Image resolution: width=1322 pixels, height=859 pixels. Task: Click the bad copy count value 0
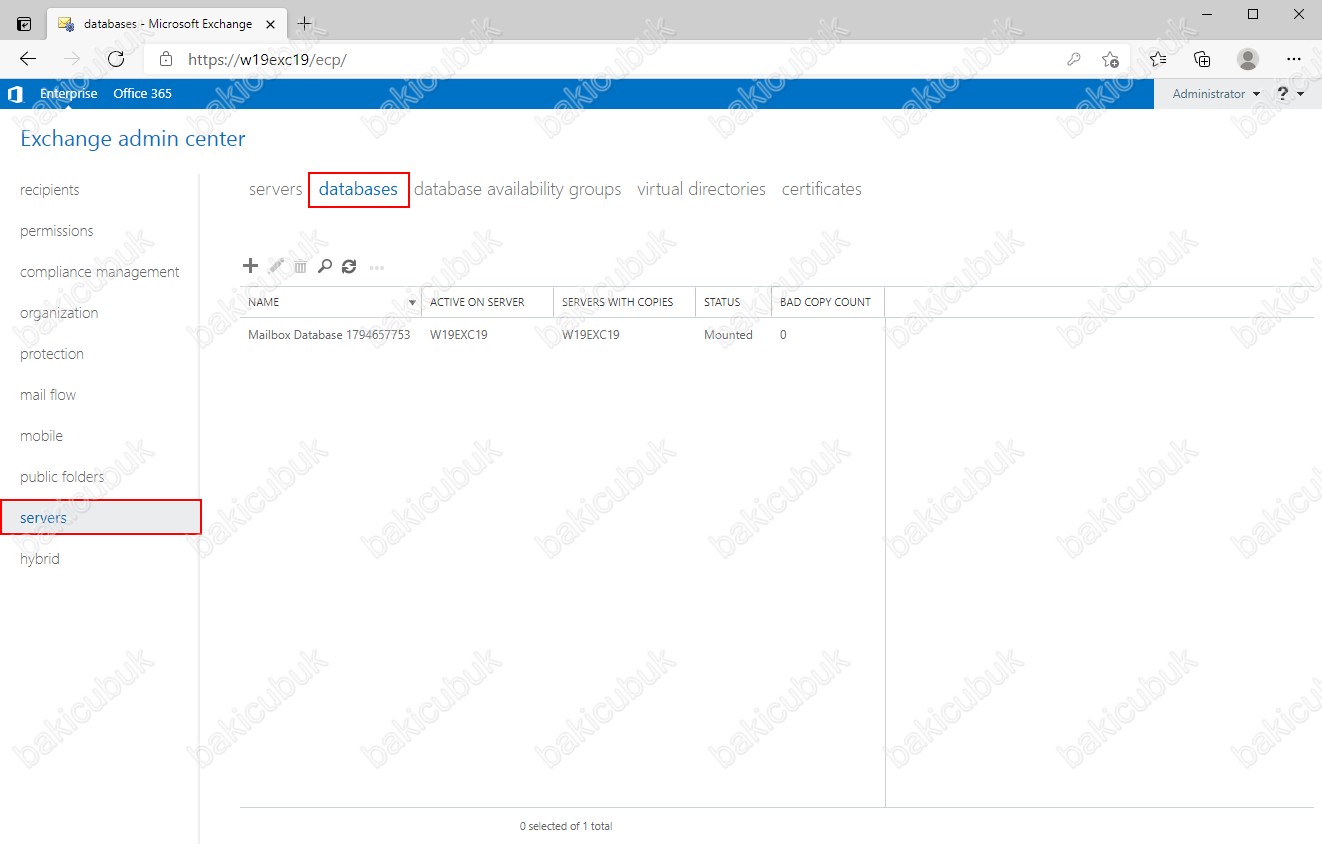783,335
